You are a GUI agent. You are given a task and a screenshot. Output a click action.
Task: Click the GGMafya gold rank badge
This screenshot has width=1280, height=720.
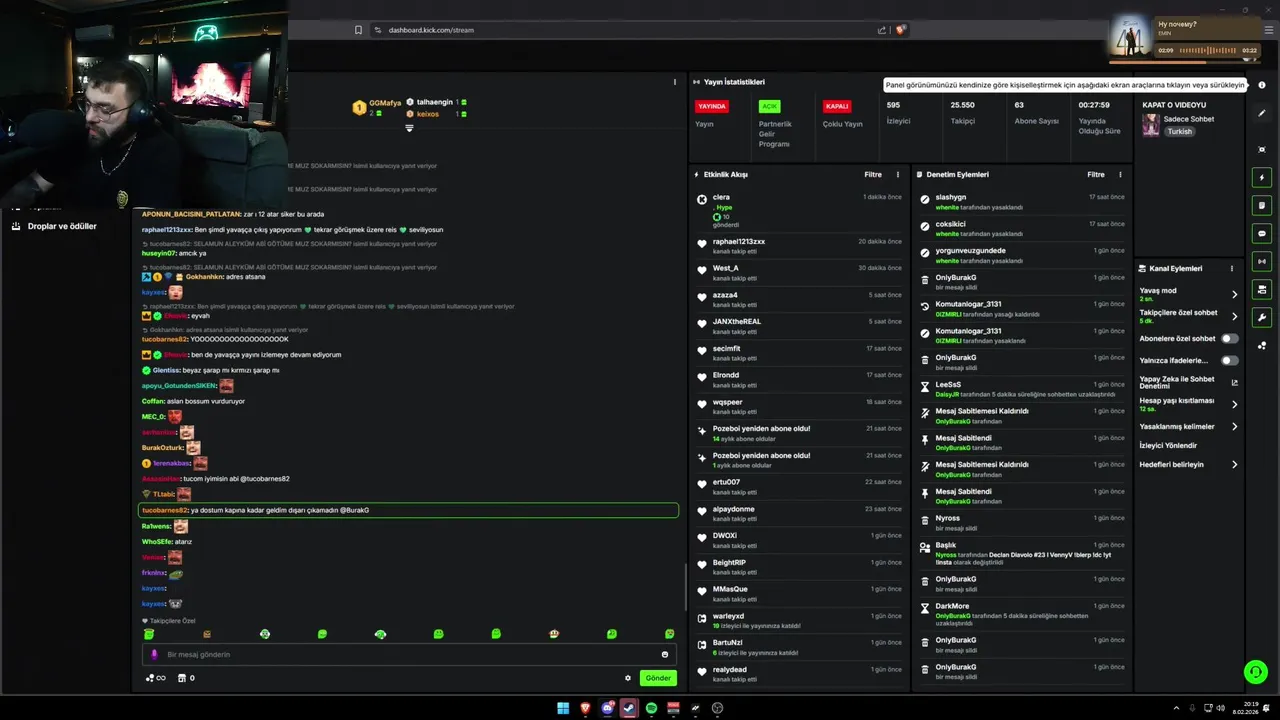359,108
